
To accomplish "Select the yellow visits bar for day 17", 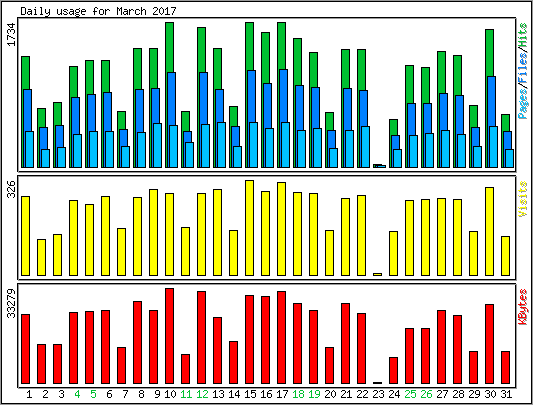I will [x=281, y=229].
